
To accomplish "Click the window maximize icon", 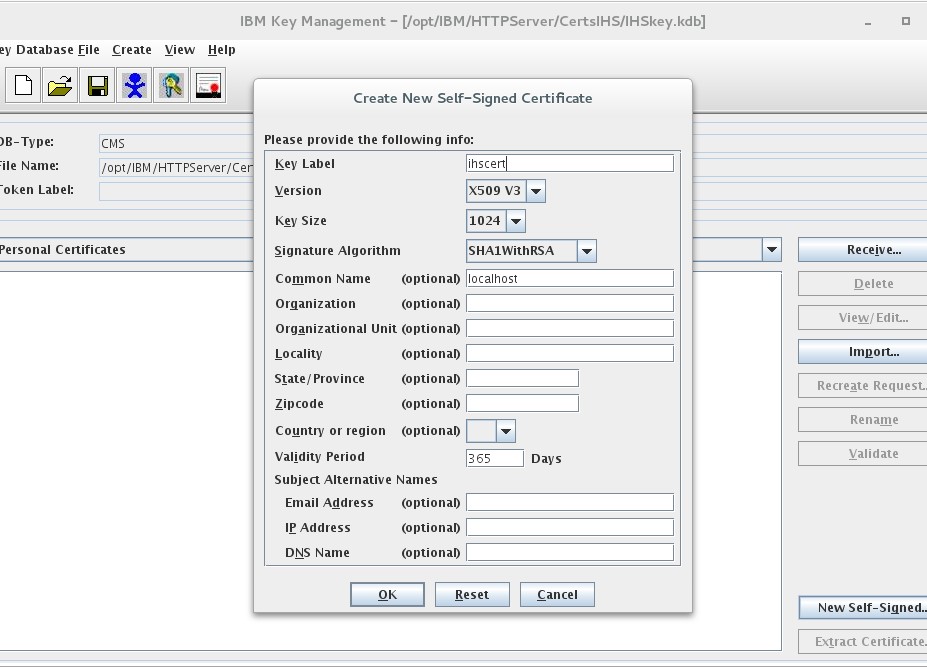I will (906, 21).
